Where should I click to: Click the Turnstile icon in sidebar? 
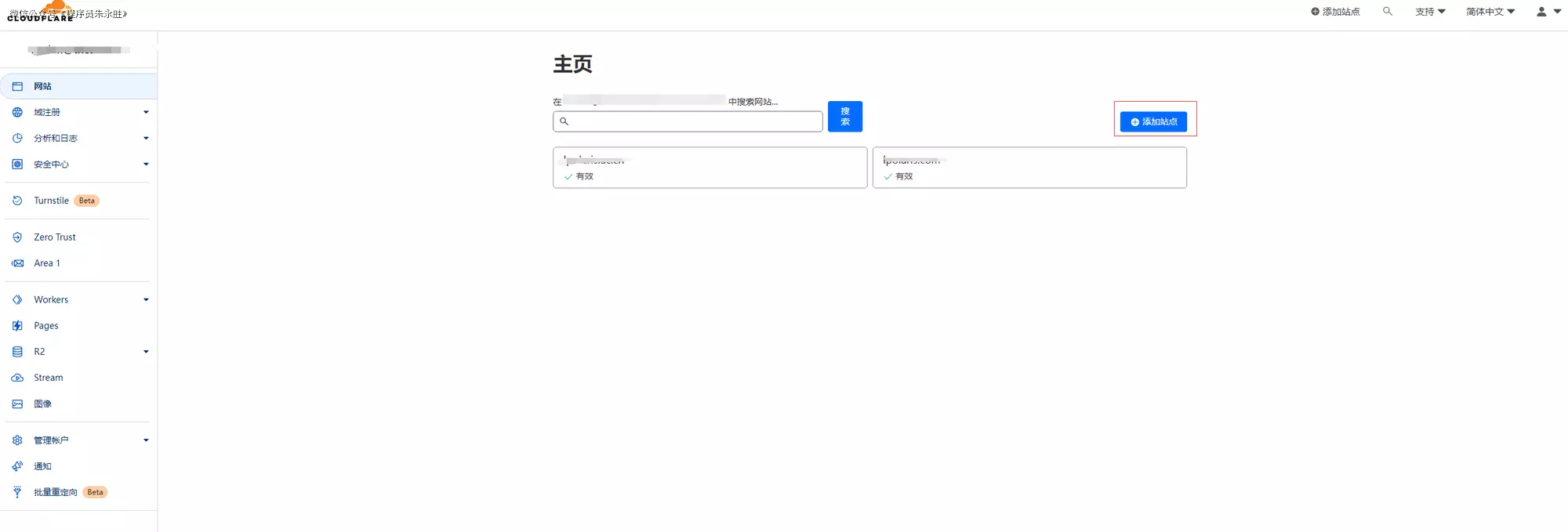(x=17, y=201)
